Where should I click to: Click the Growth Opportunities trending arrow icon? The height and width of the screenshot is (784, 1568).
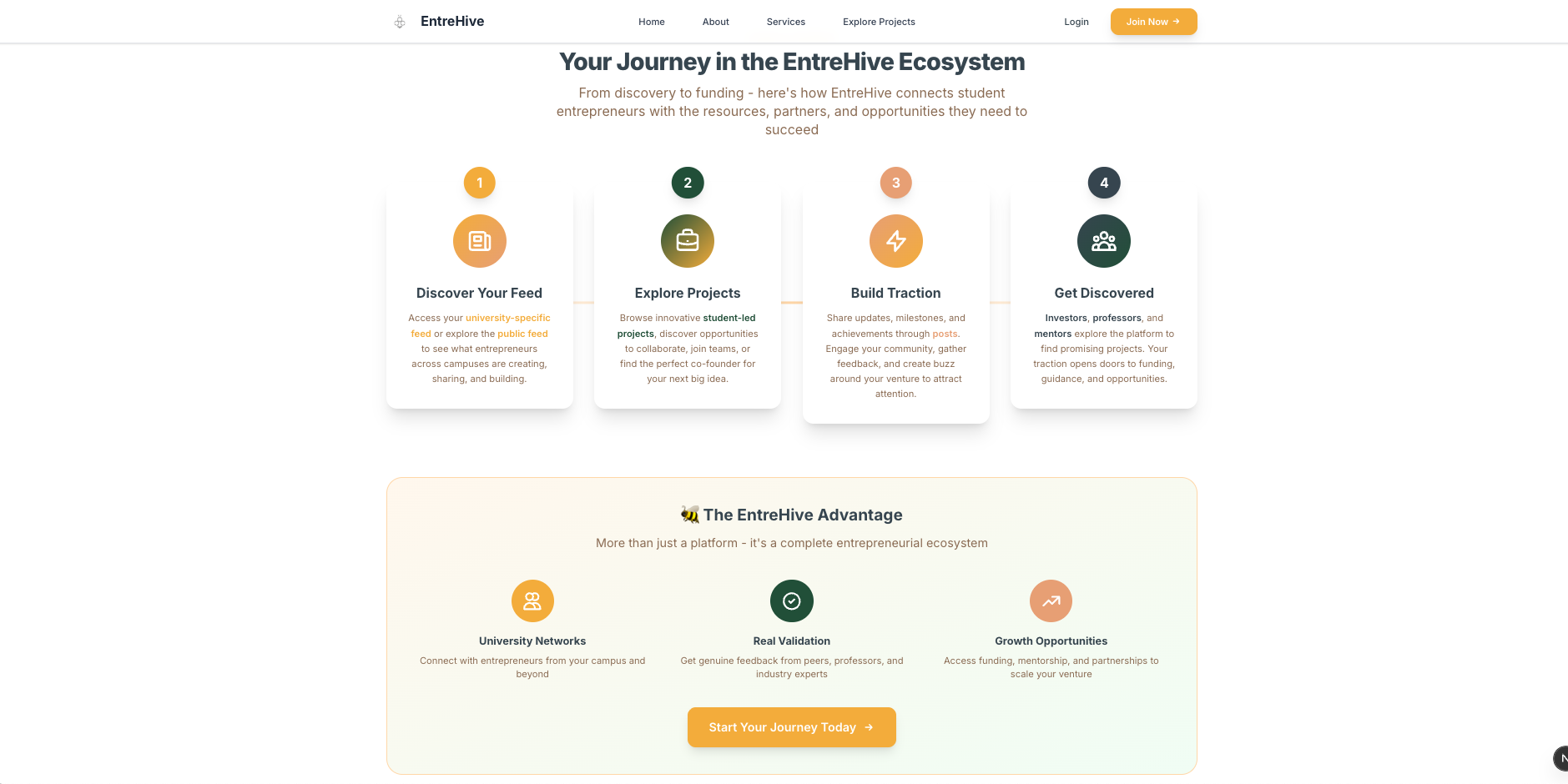[1051, 601]
